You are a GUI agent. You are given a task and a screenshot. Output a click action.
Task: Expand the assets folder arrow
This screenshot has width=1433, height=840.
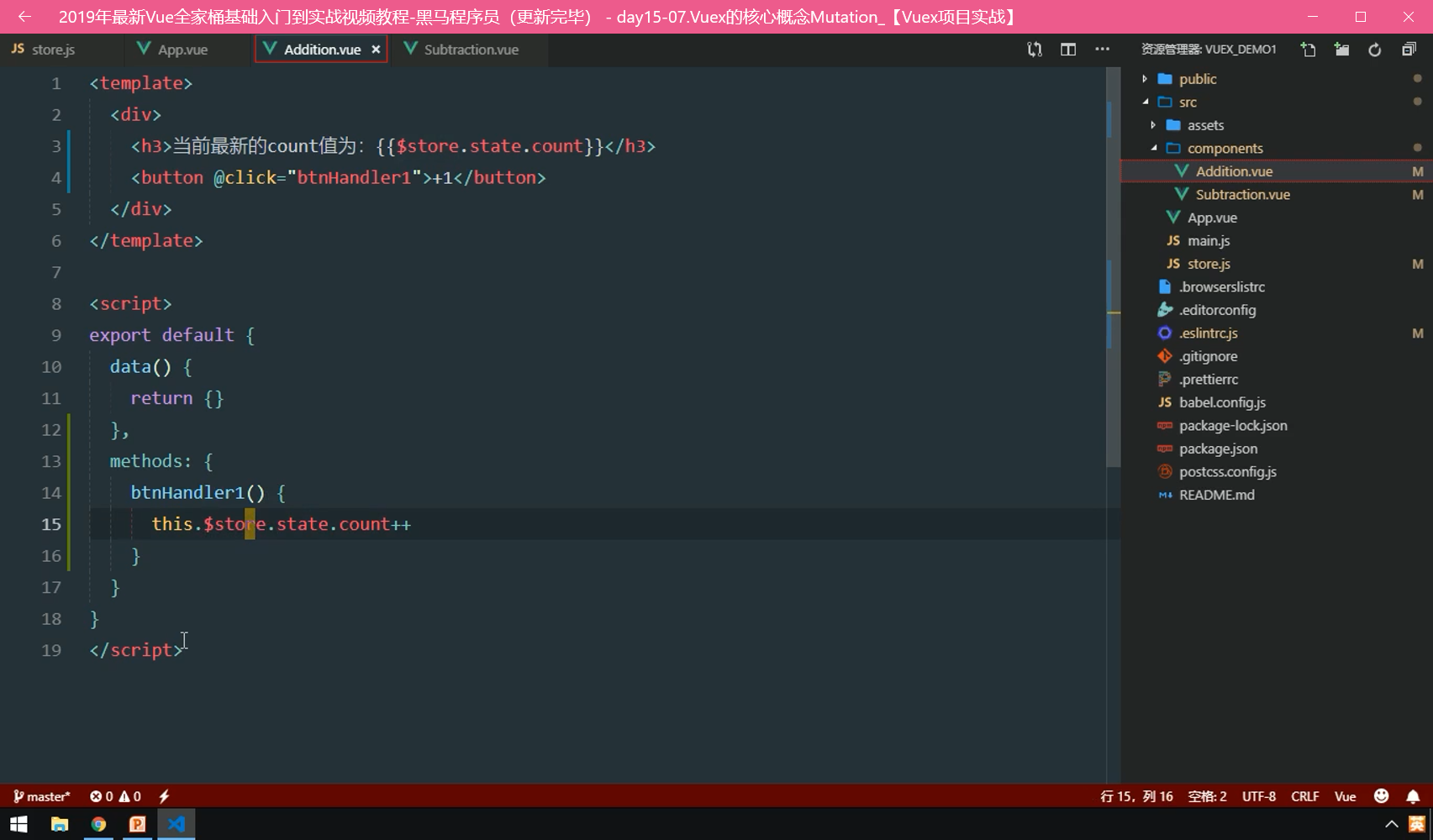click(1153, 125)
